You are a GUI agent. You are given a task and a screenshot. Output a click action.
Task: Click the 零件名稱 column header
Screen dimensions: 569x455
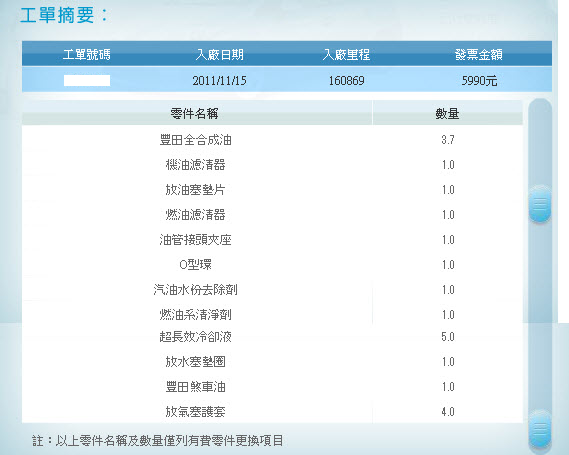(195, 114)
